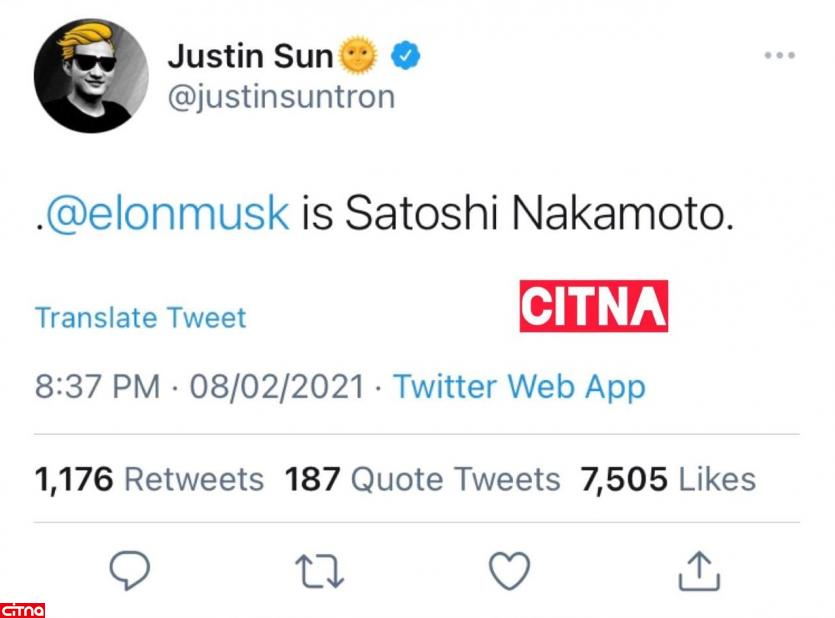Click the Justin Sun display name
Viewport: 835px width, 618px height.
[x=250, y=56]
